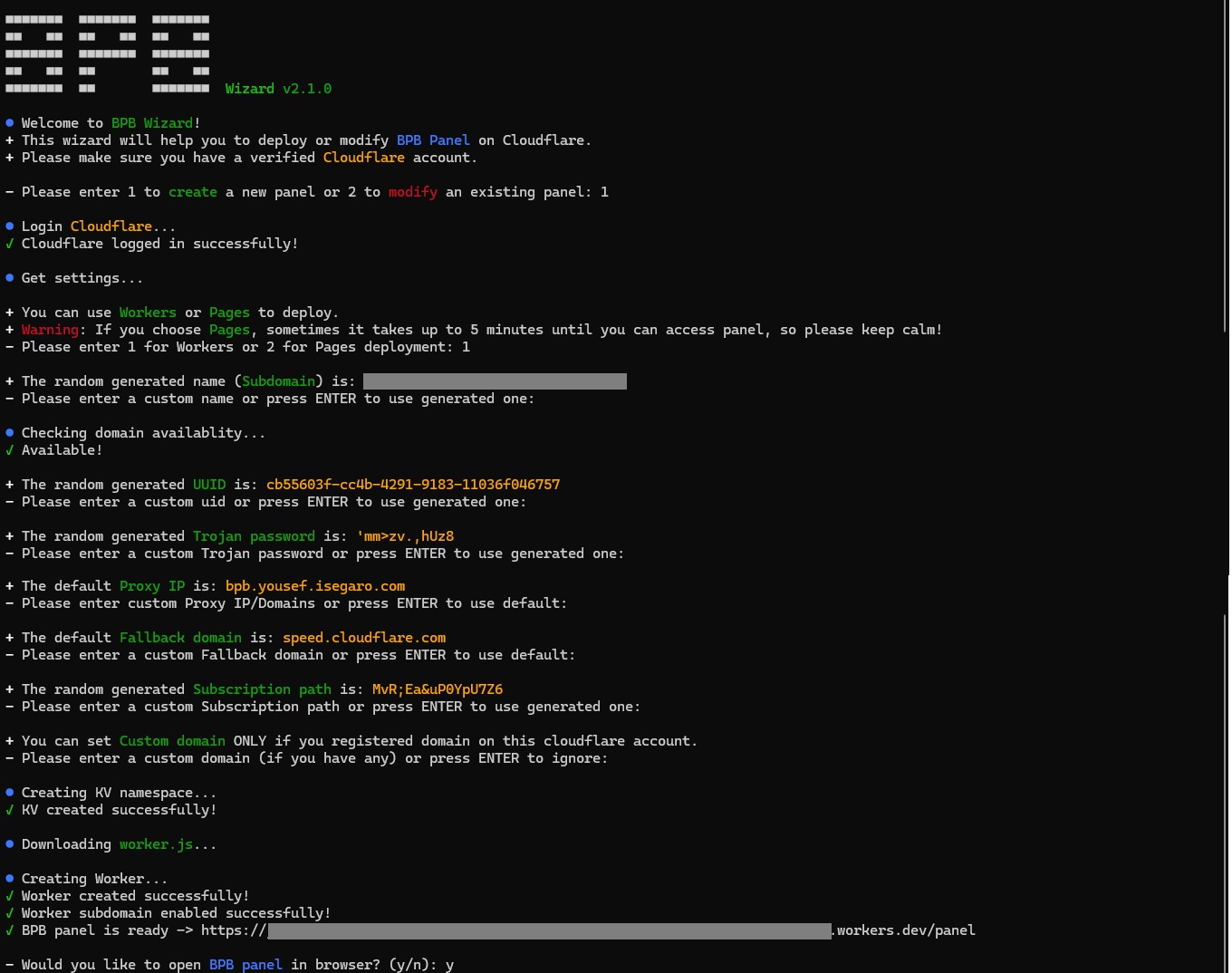This screenshot has width=1232, height=973.
Task: Click the green checkmark beside "Available!"
Action: (10, 449)
